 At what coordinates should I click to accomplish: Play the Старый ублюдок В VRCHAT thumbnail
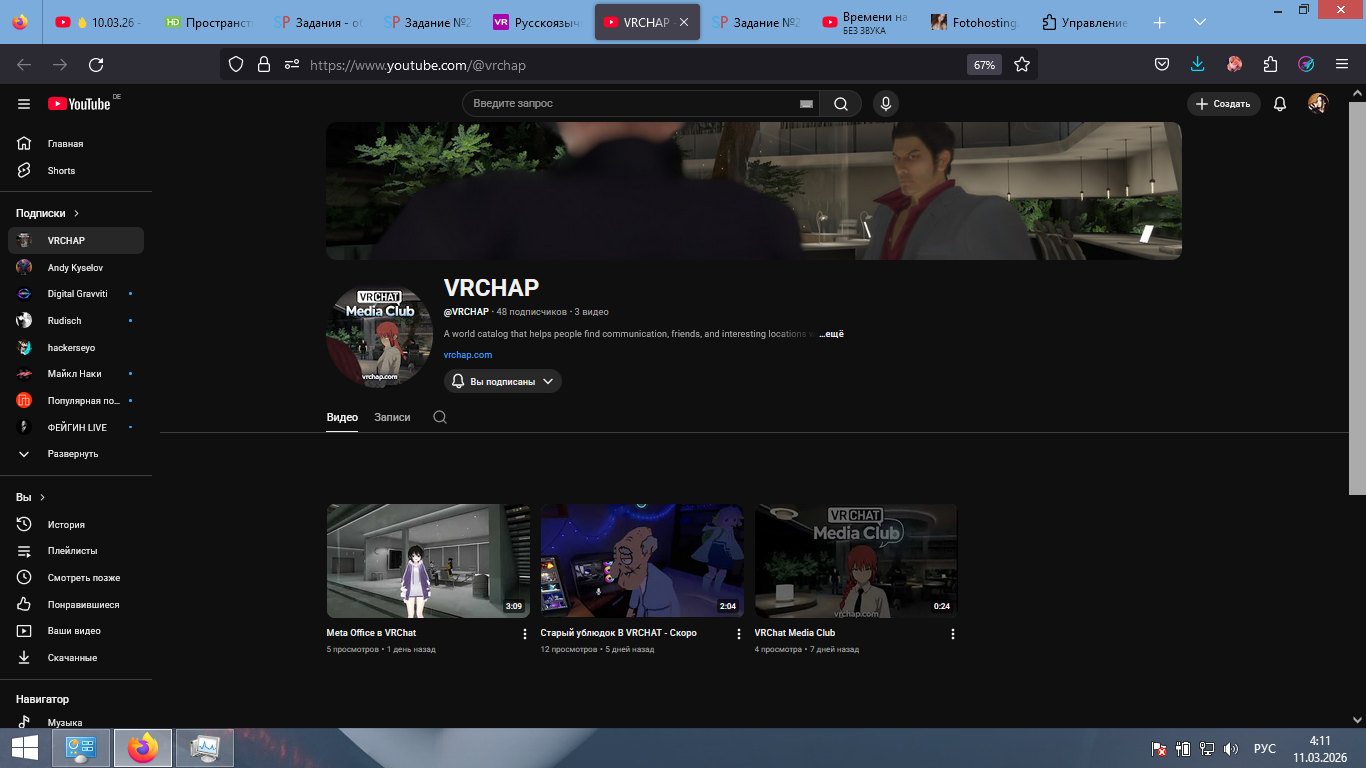pyautogui.click(x=642, y=561)
